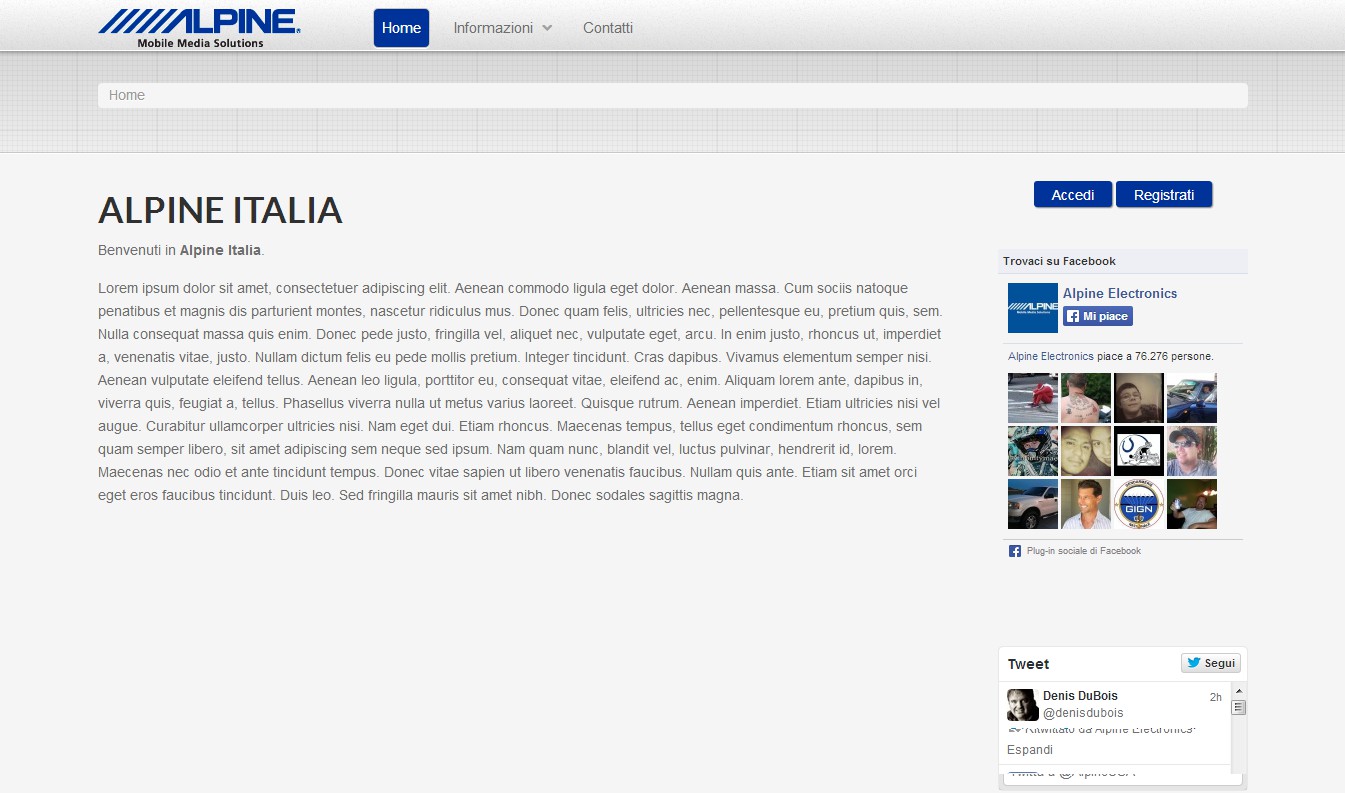Image resolution: width=1345 pixels, height=793 pixels.
Task: Follow on Twitter with Segui button
Action: click(x=1211, y=663)
